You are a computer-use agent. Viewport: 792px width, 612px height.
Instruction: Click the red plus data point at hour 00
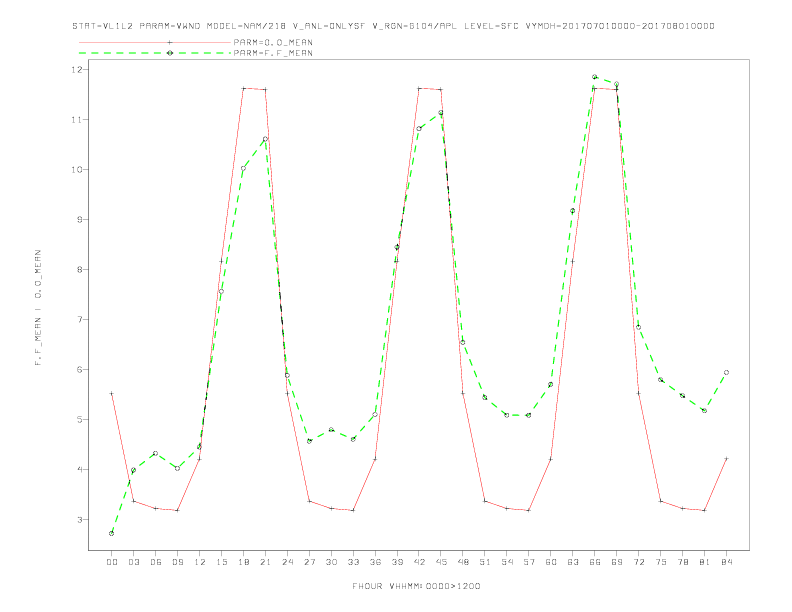coord(112,393)
